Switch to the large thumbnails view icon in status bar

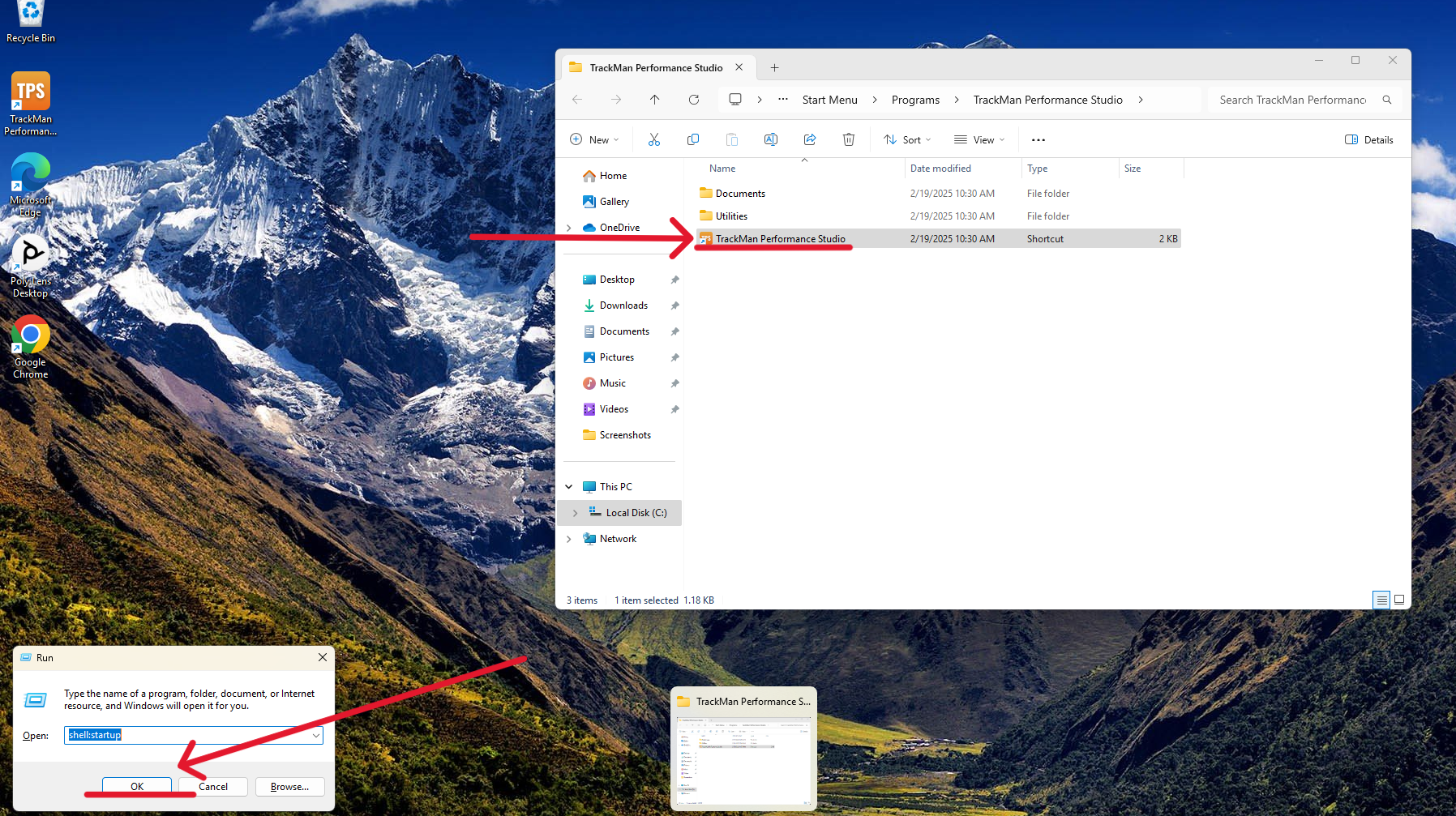[1399, 600]
